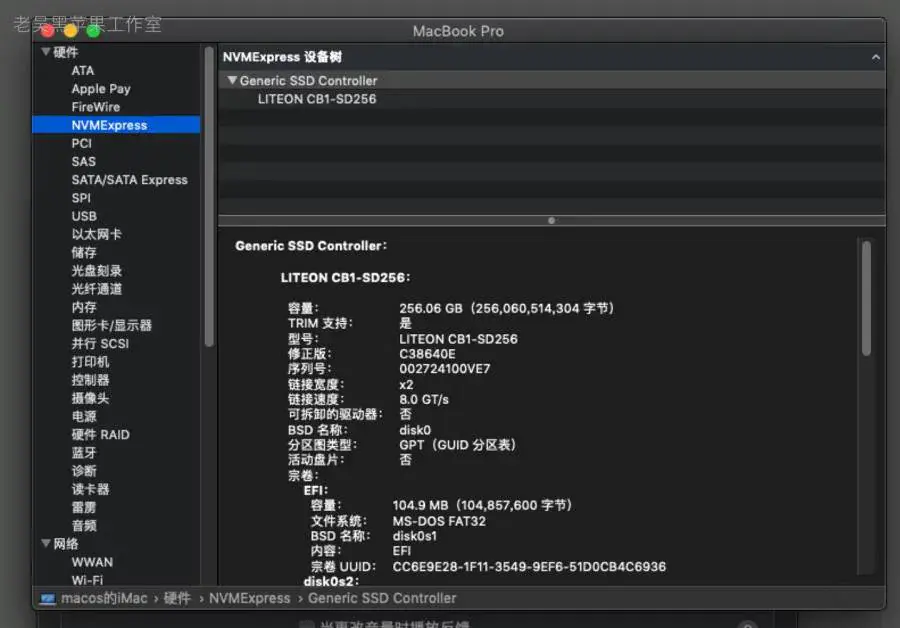Open 并行 SCSI in the sidebar
This screenshot has height=628, width=900.
[100, 344]
